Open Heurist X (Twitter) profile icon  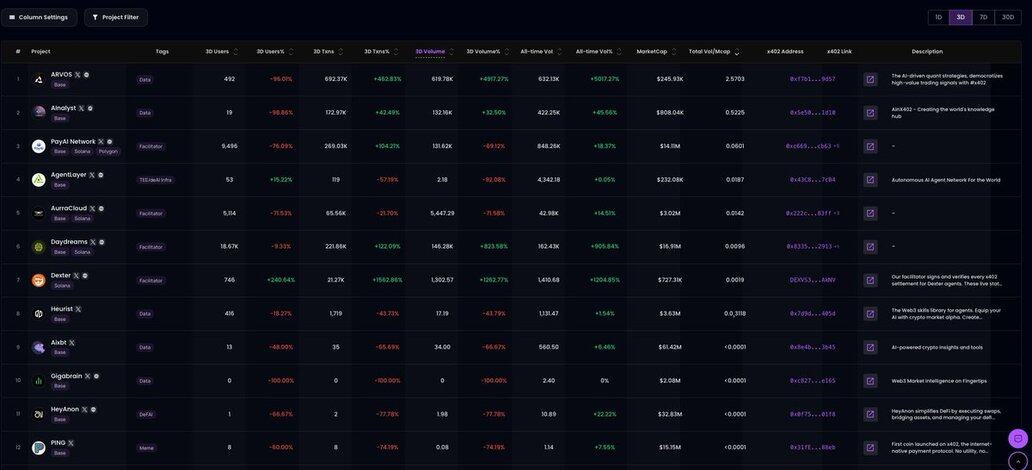point(78,309)
